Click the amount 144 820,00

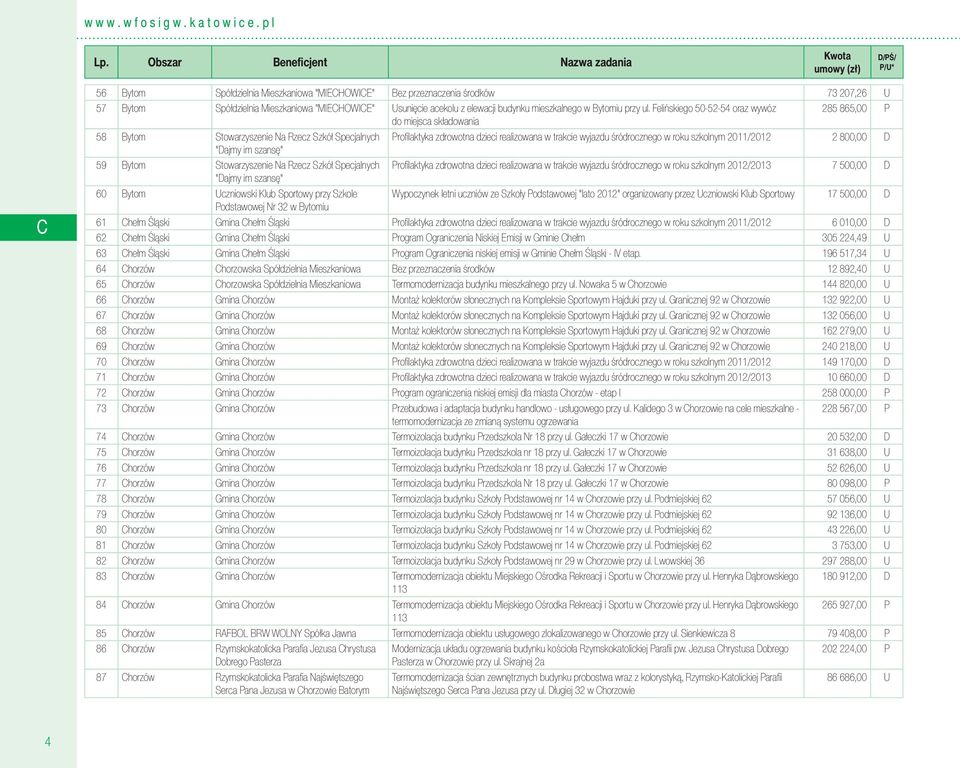click(x=844, y=284)
